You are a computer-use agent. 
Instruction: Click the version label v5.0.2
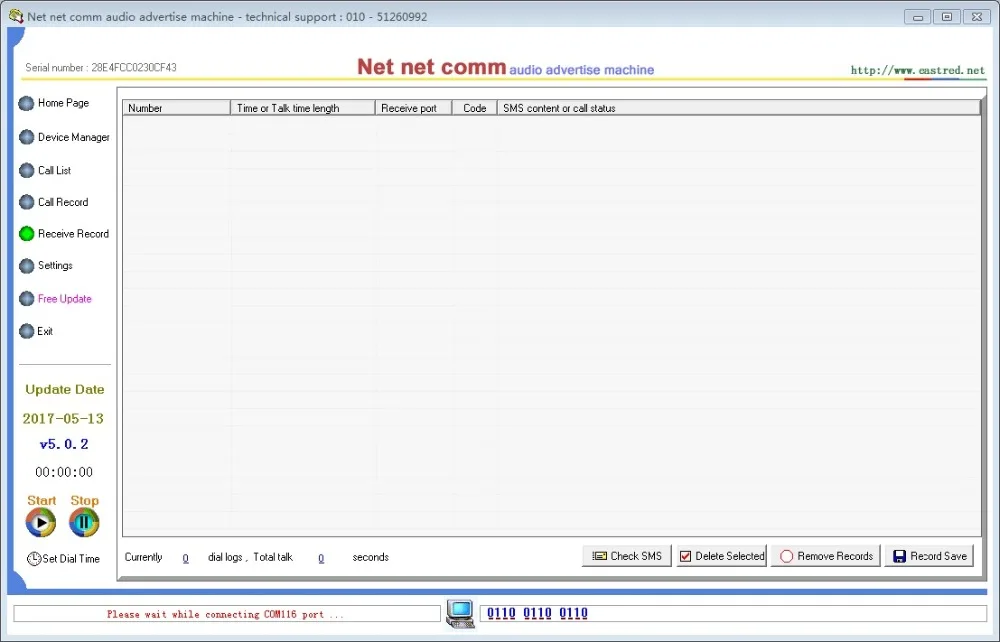[x=64, y=444]
